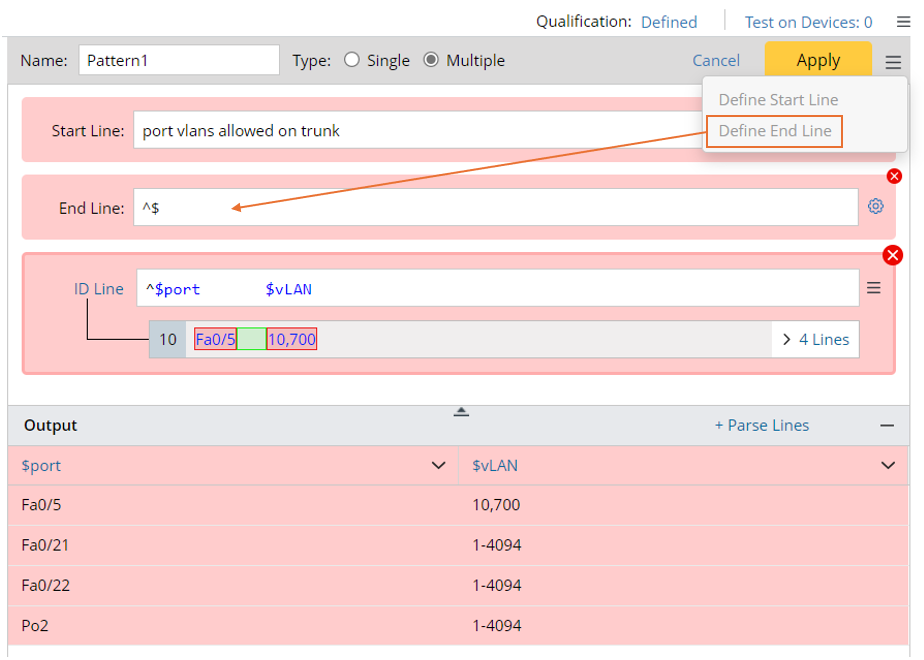Cancel editing Pattern1
The width and height of the screenshot is (924, 660).
click(x=716, y=60)
